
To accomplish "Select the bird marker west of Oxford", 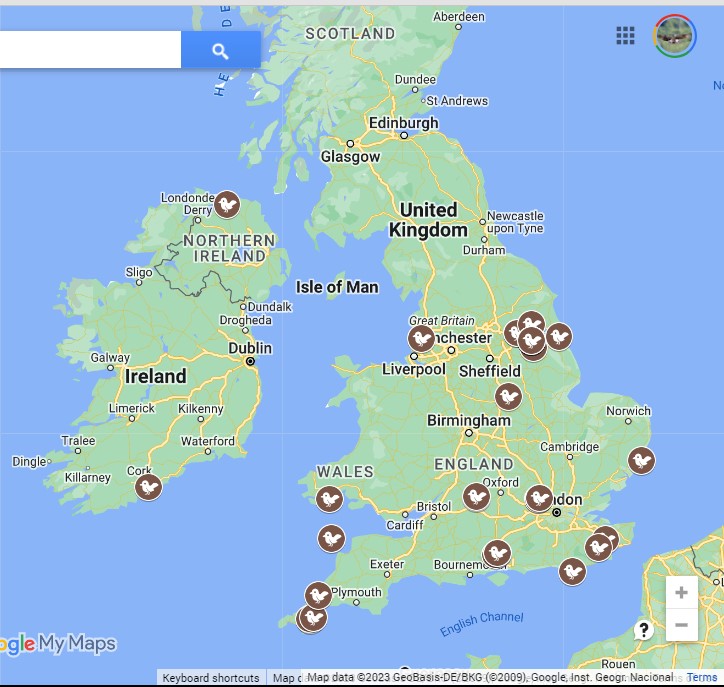I will [x=476, y=496].
